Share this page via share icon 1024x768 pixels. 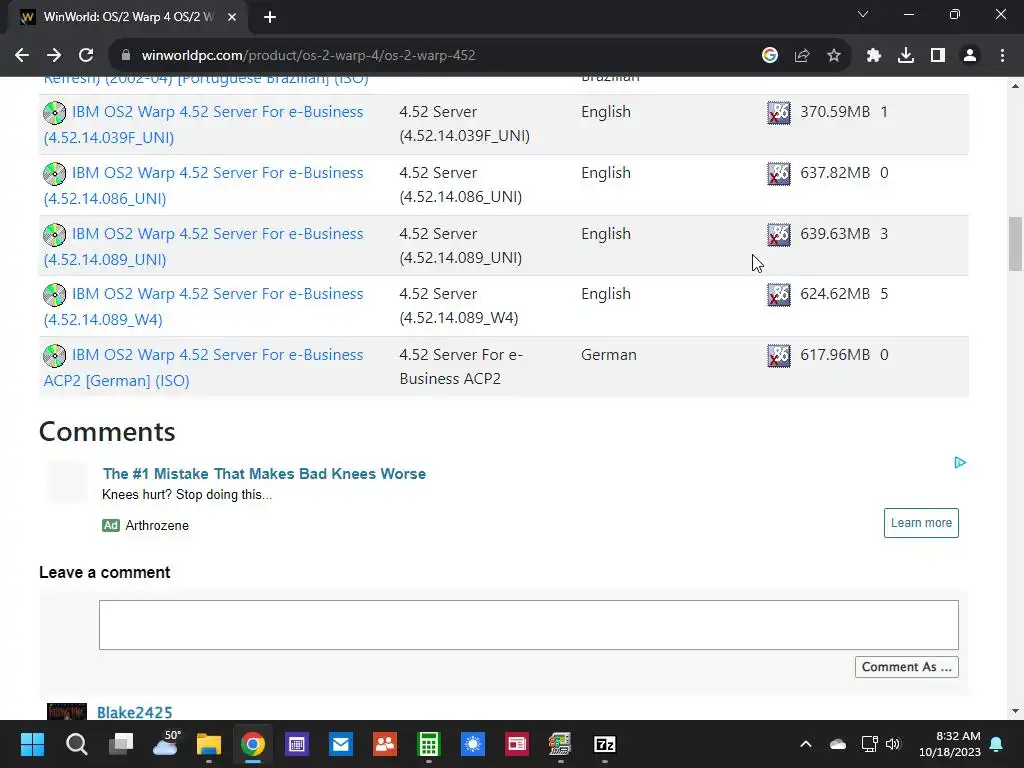coord(802,56)
